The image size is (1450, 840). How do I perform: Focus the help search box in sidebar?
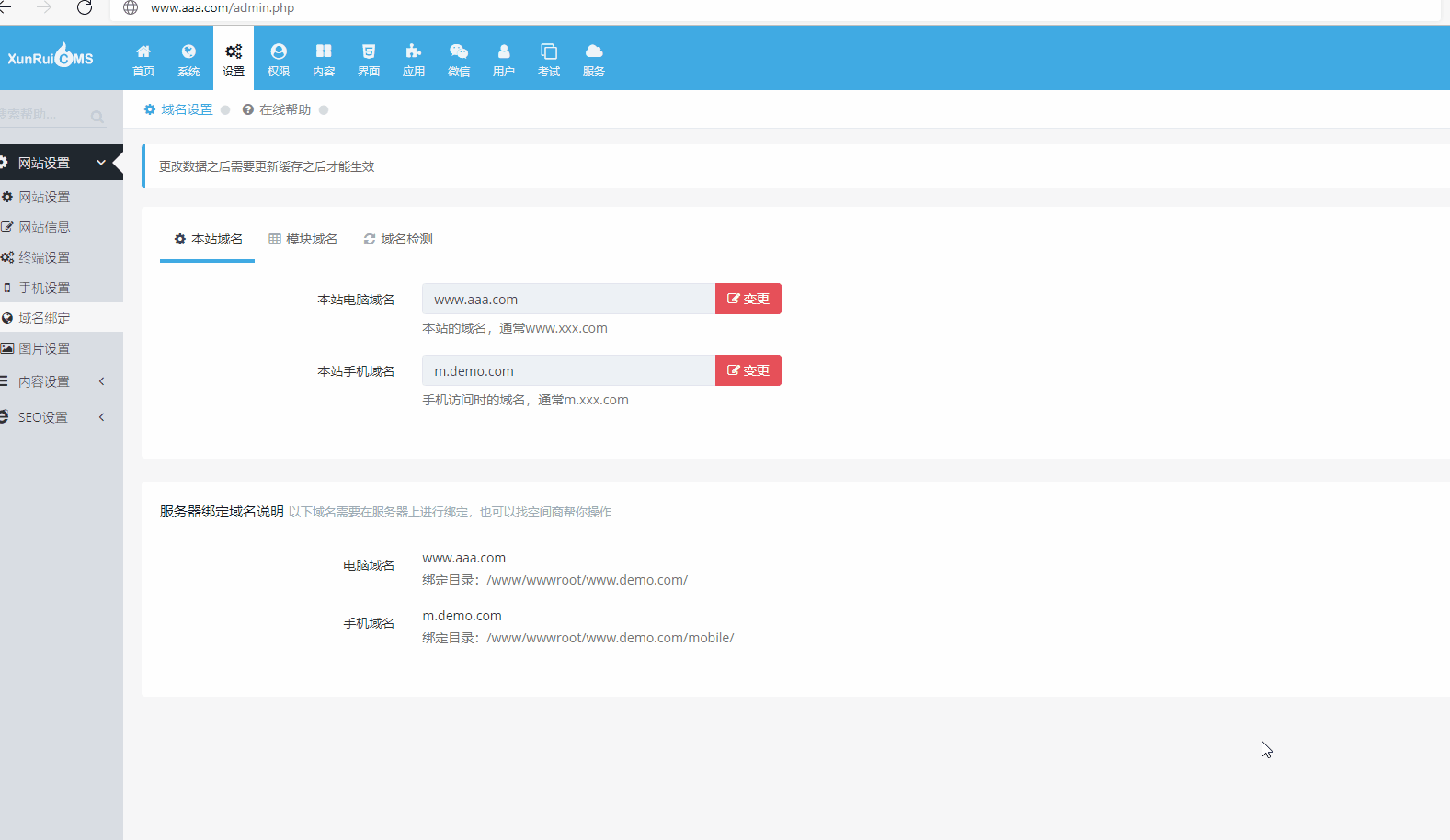[44, 115]
